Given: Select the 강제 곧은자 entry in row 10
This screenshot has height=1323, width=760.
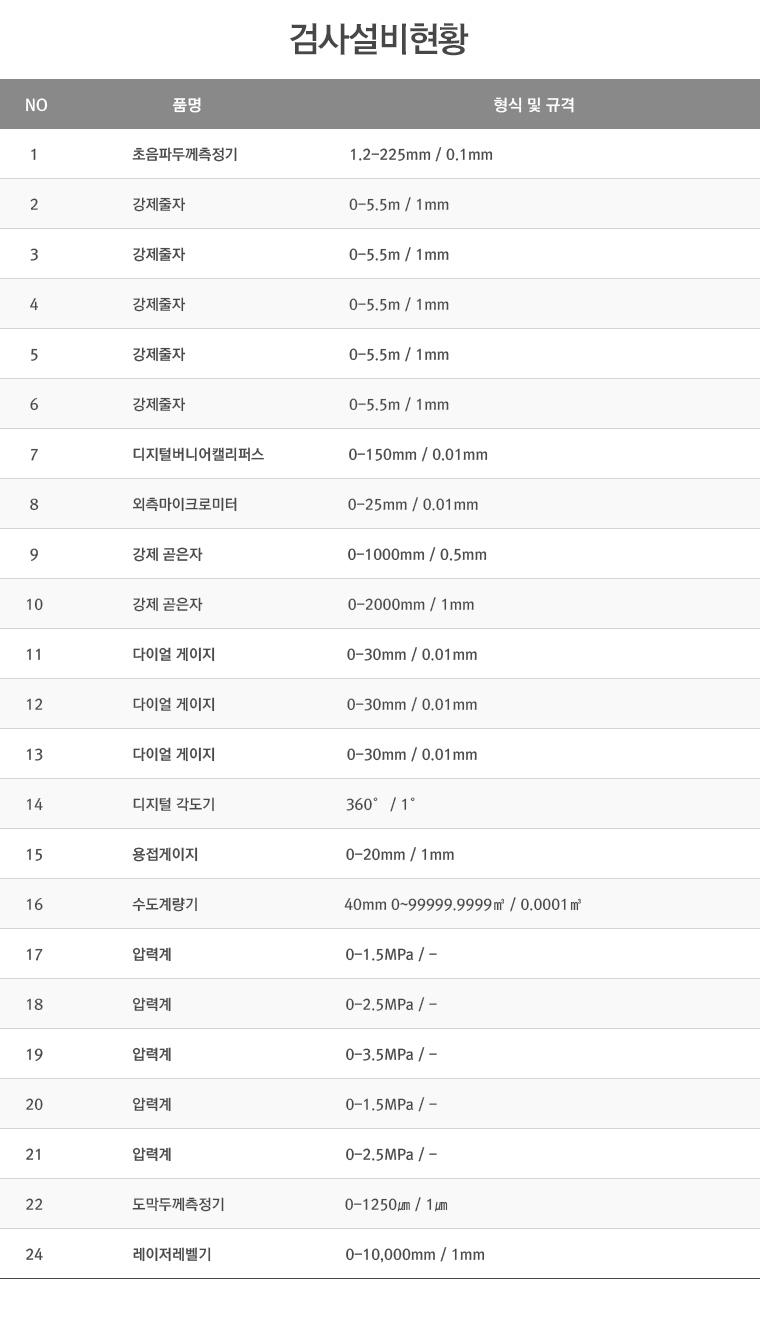Looking at the screenshot, I should 167,604.
